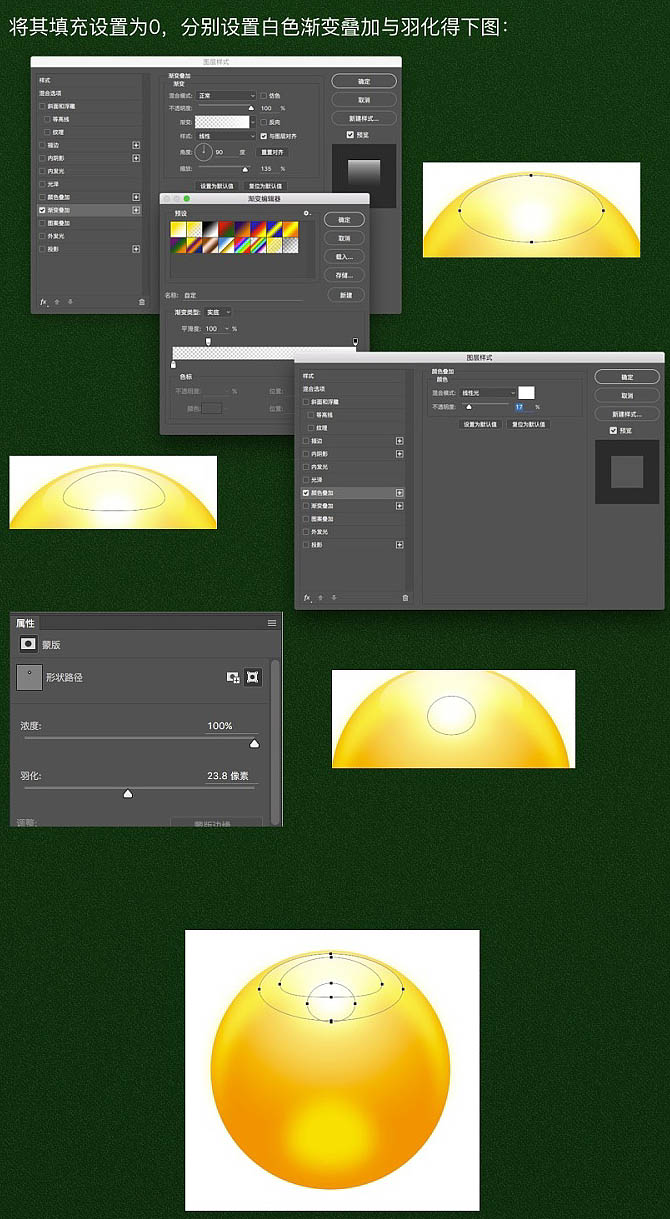The image size is (670, 1219).
Task: Click trash icon in first Layer Style dialog
Action: [x=141, y=302]
